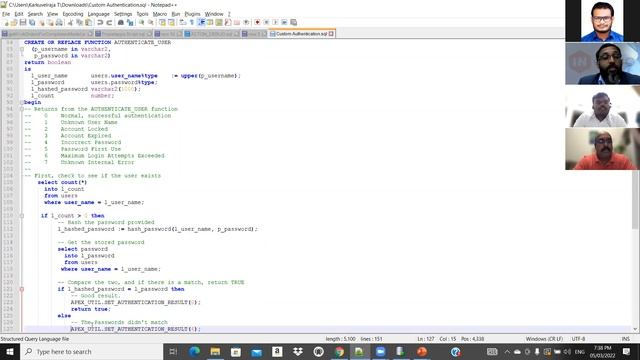Open the Replace toolbar icon
The height and width of the screenshot is (360, 640).
tap(130, 22)
